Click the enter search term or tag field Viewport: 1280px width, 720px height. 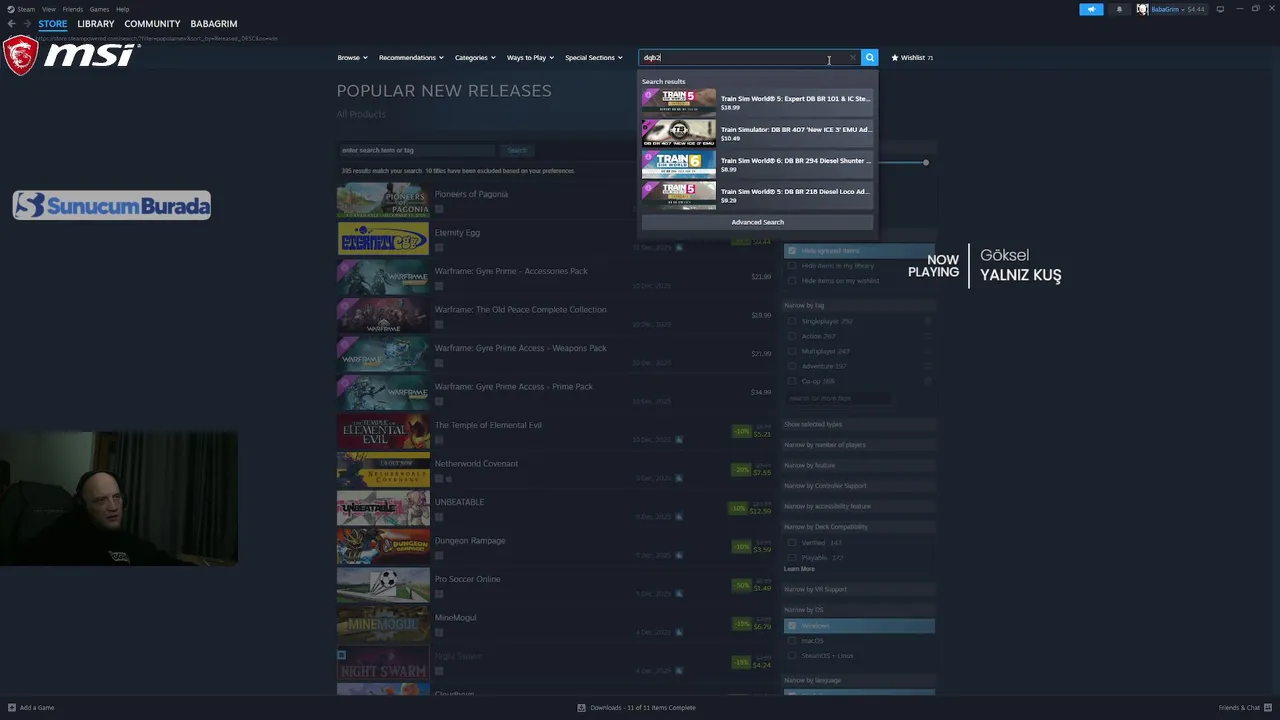pos(417,150)
